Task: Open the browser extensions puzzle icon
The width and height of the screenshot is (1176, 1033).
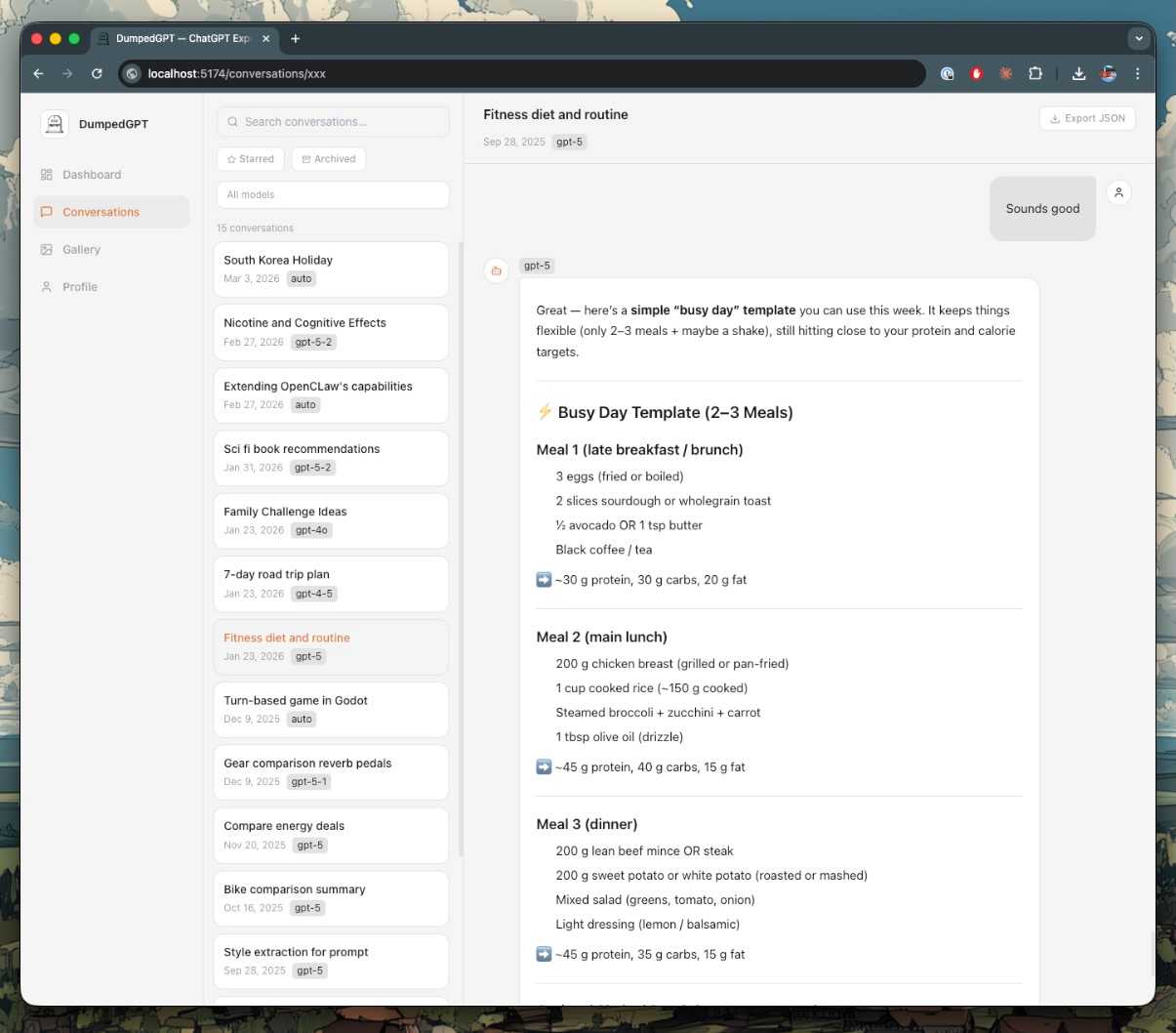Action: (x=1035, y=73)
